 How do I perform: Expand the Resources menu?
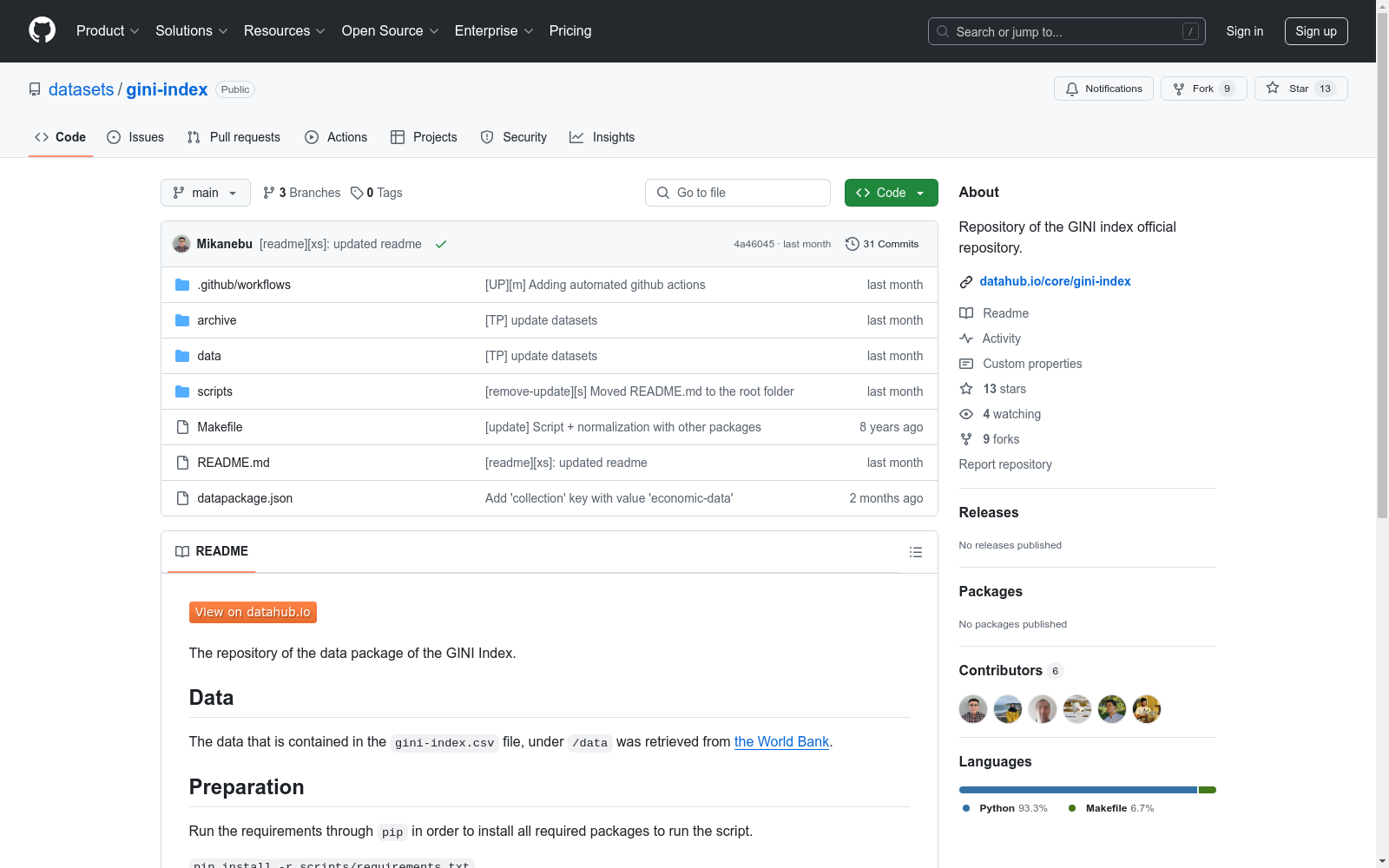tap(285, 31)
